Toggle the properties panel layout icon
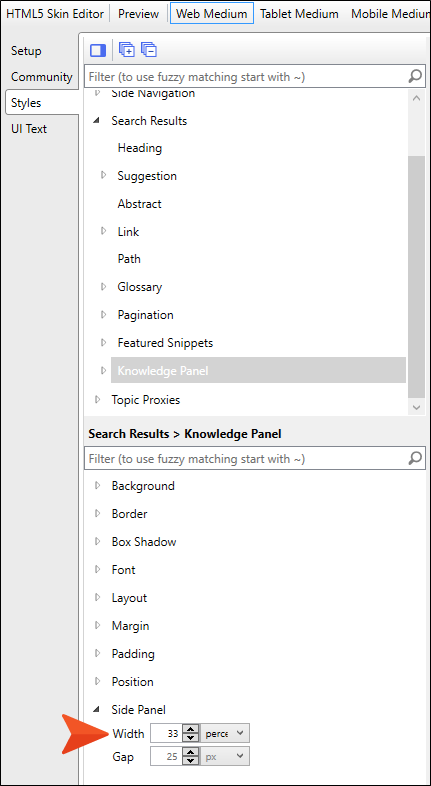 coord(98,50)
